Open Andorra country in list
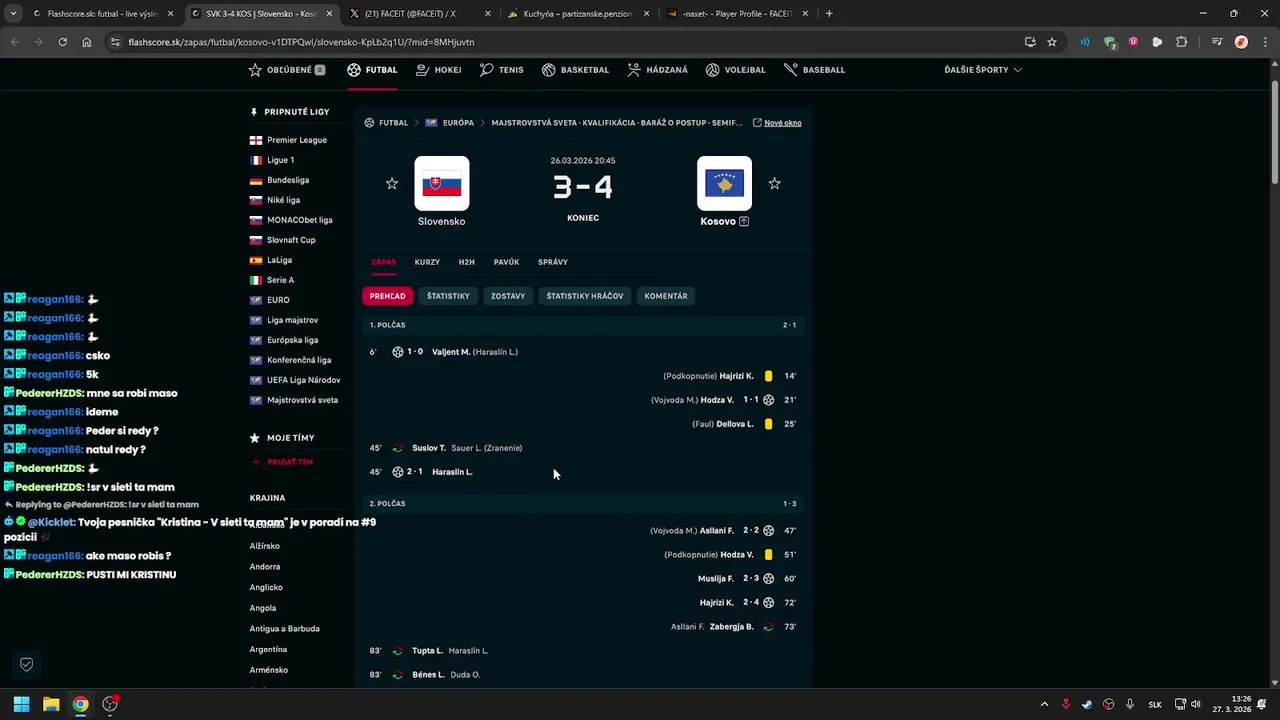This screenshot has height=720, width=1280. 265,567
